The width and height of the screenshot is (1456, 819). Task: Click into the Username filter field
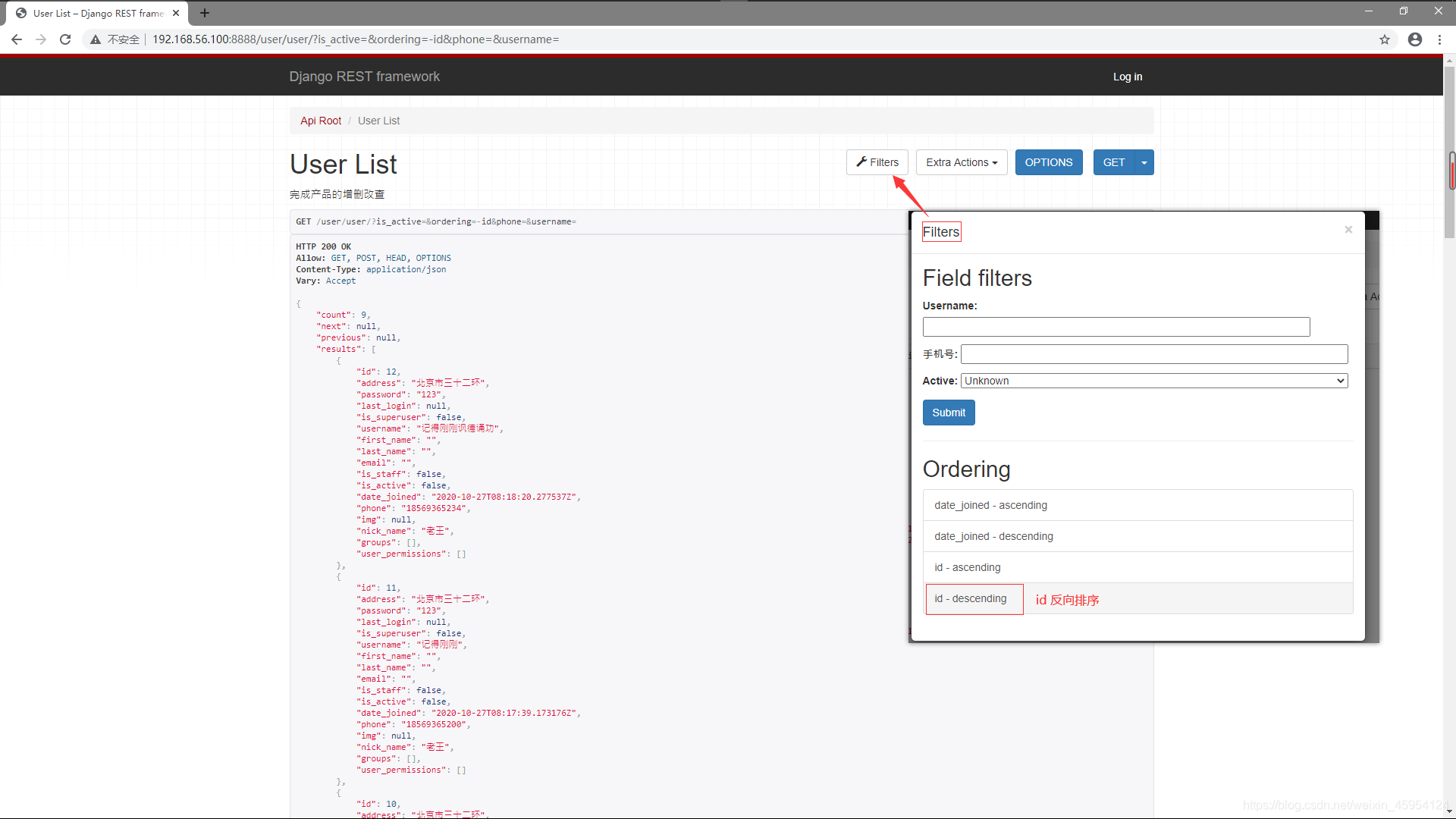tap(1116, 327)
